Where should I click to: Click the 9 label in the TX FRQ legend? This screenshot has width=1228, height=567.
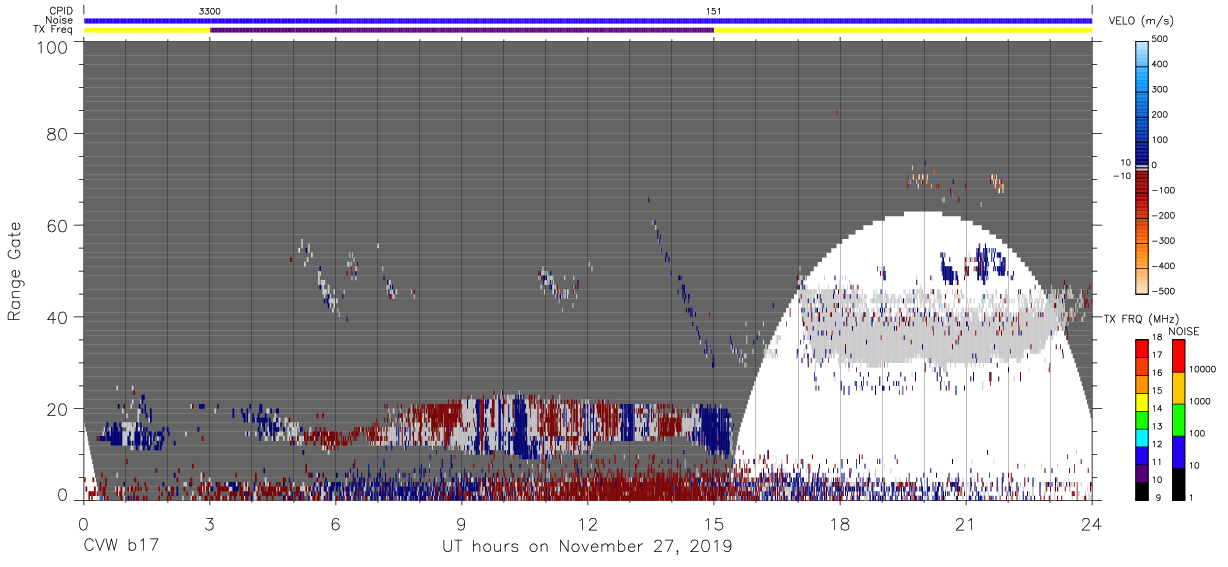[1156, 497]
